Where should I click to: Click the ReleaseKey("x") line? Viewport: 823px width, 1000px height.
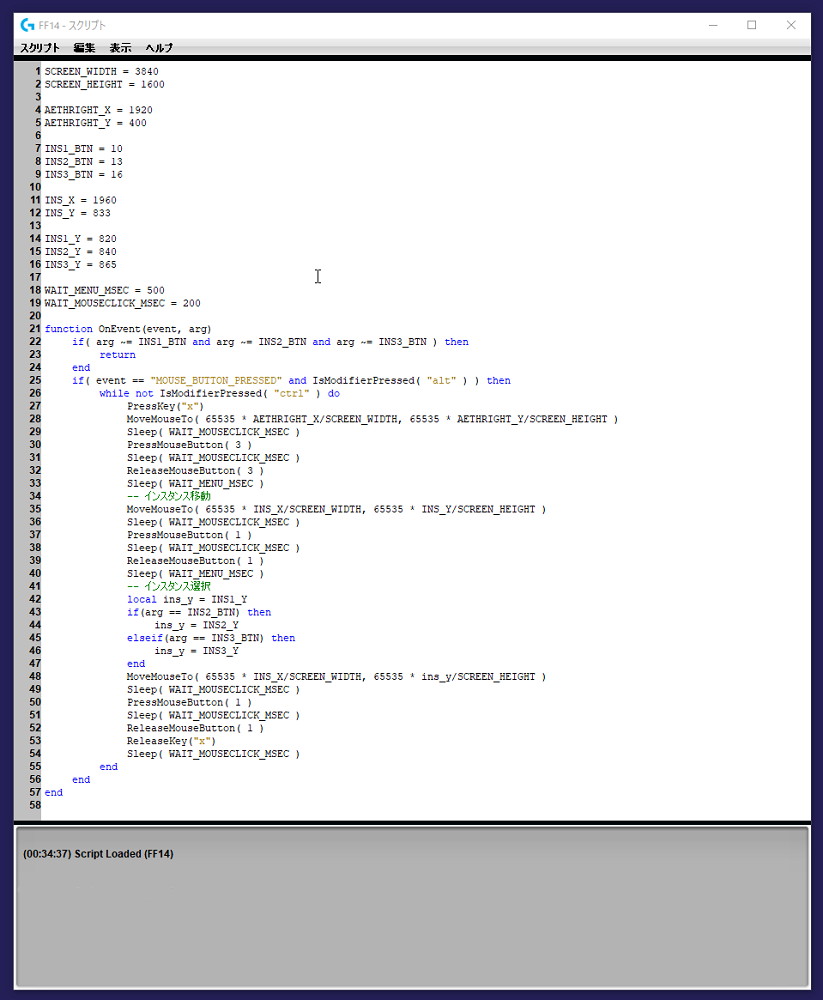[171, 741]
